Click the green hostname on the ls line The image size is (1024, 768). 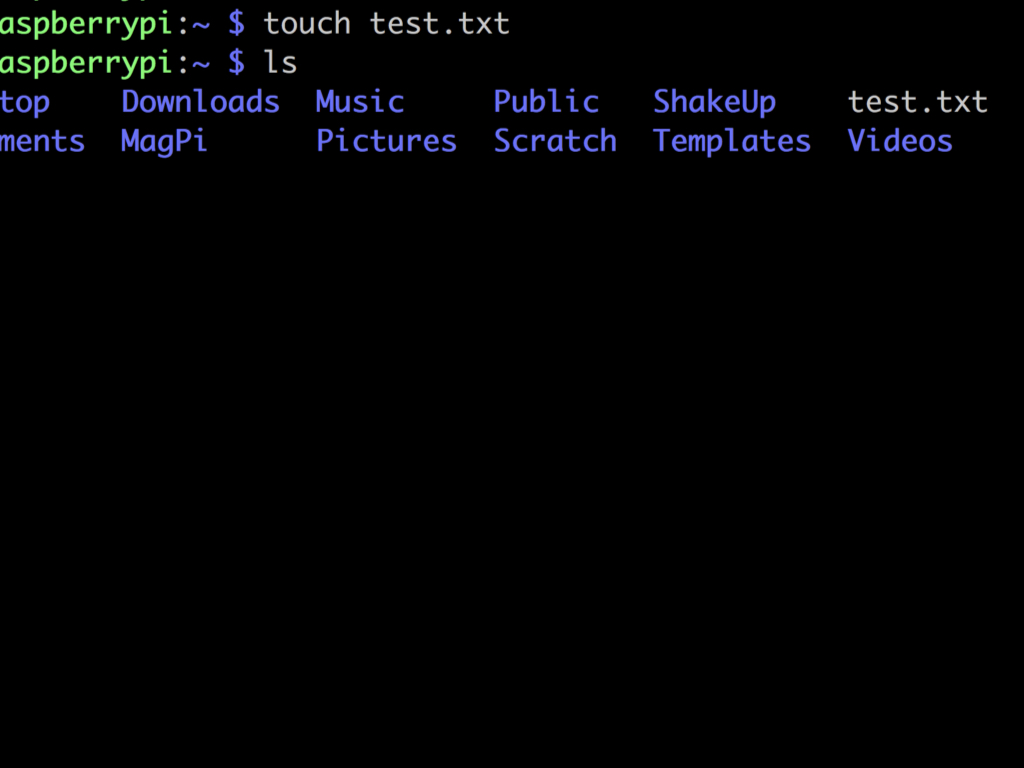point(86,64)
